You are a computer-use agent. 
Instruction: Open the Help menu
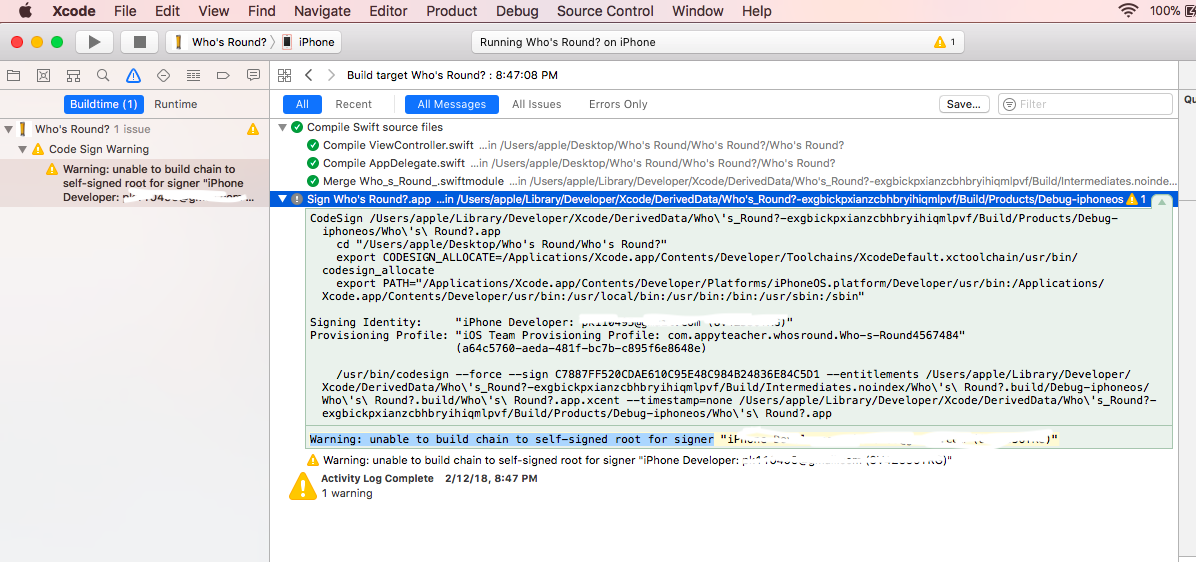757,11
